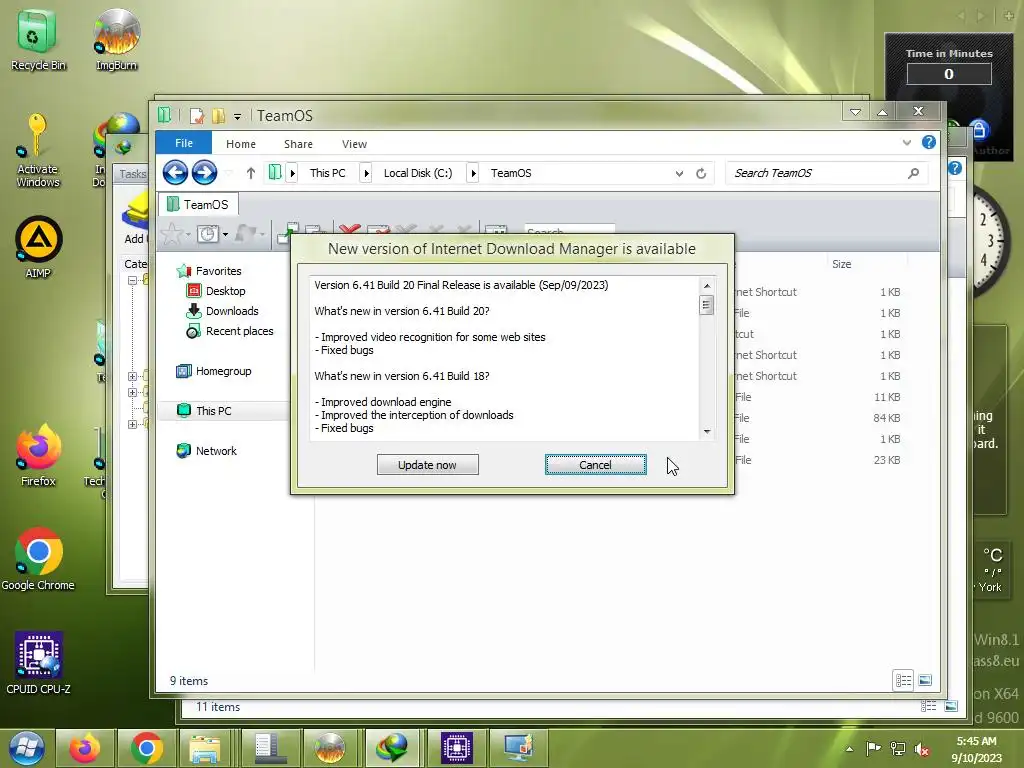1024x768 pixels.
Task: Click the history clock toolbar icon
Action: [x=208, y=234]
